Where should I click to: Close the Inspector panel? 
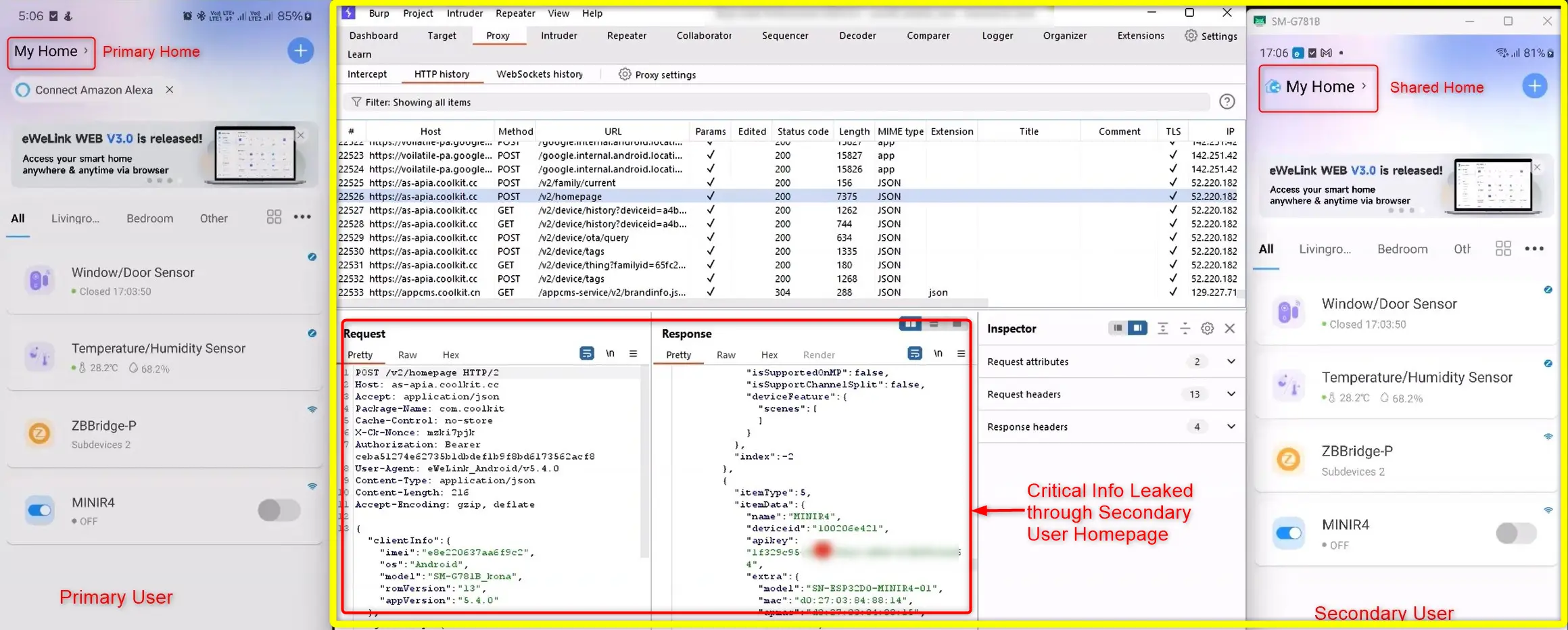click(1230, 329)
